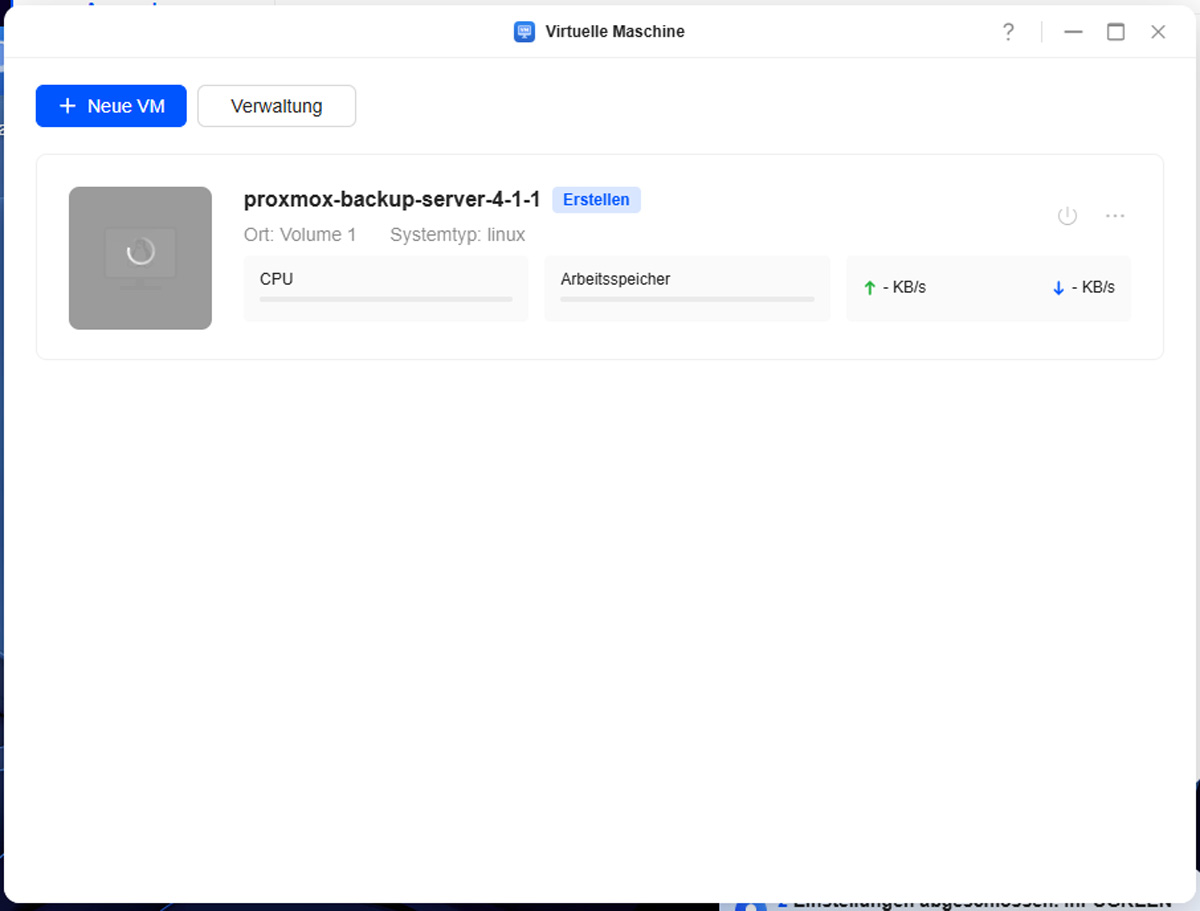
Task: Click the loading spinner on VM thumbnail
Action: (x=140, y=252)
